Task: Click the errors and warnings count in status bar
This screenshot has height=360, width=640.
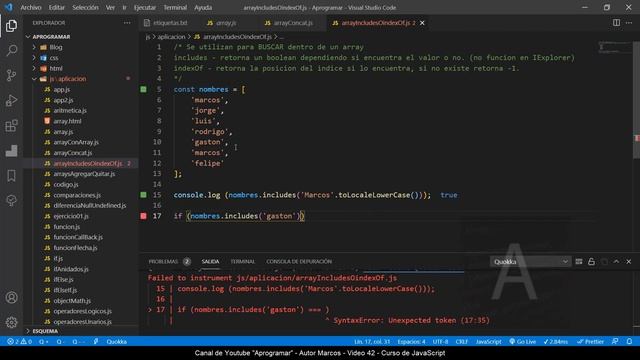Action: 20,342
